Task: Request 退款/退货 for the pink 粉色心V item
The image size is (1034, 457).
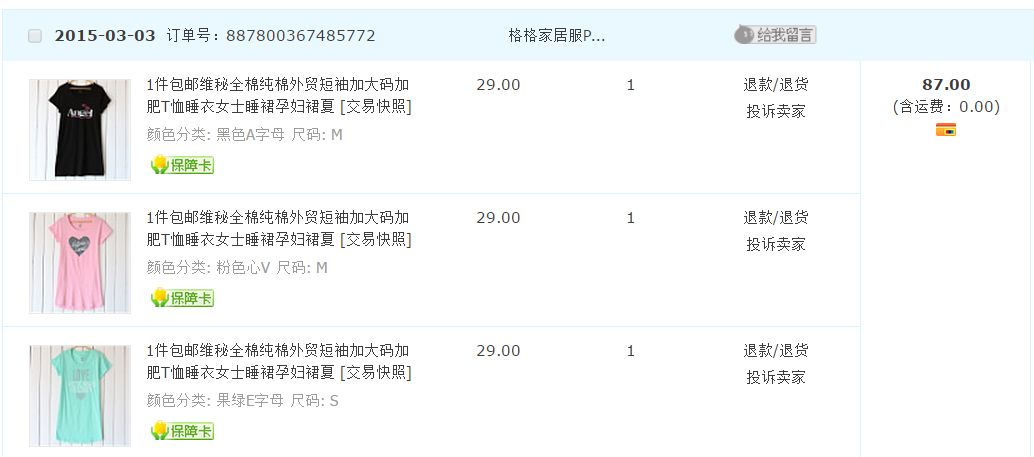Action: 775,218
